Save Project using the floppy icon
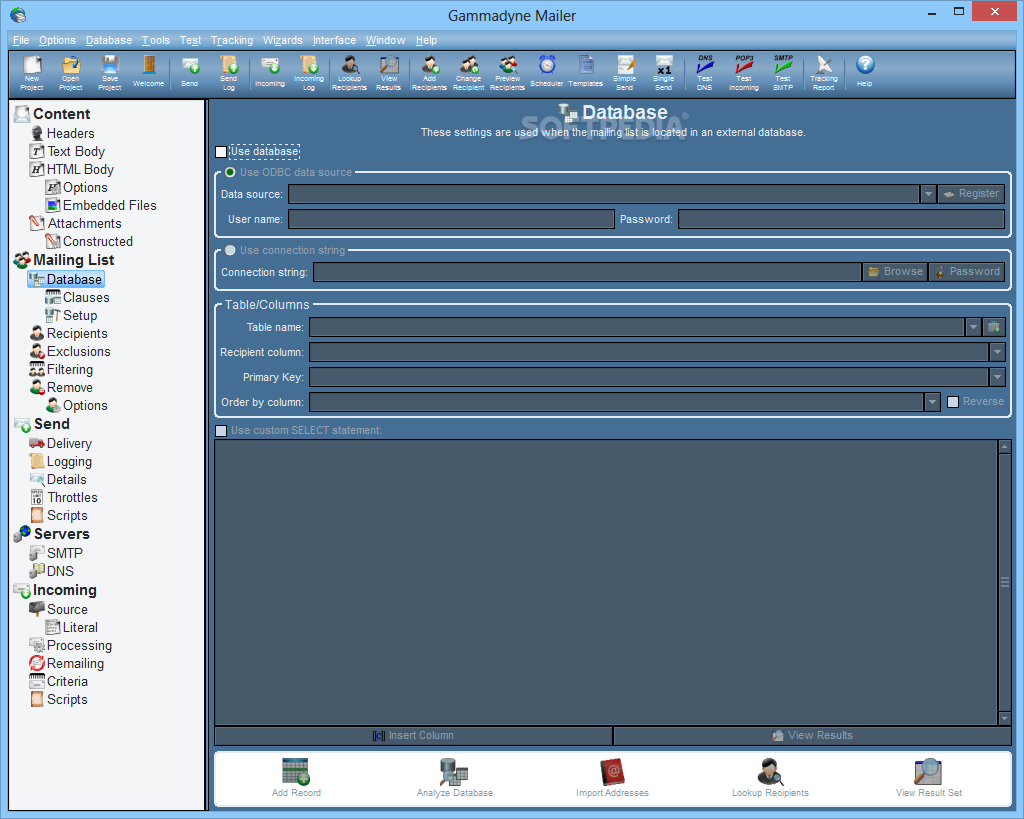The height and width of the screenshot is (819, 1024). [110, 72]
